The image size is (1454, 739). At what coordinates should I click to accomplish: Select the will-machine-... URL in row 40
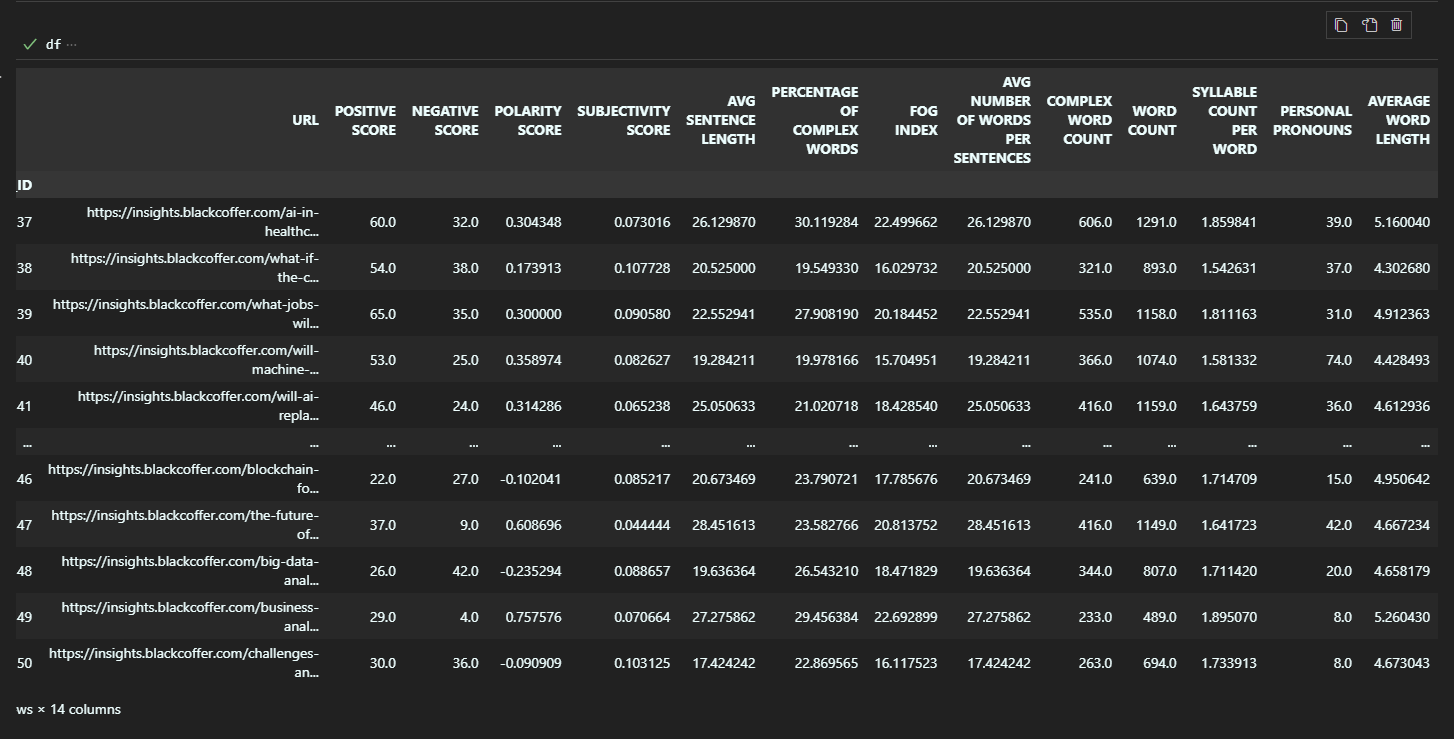(207, 360)
